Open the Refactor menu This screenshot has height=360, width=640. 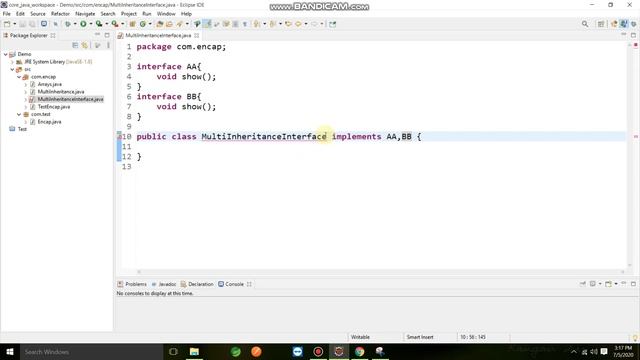click(60, 13)
